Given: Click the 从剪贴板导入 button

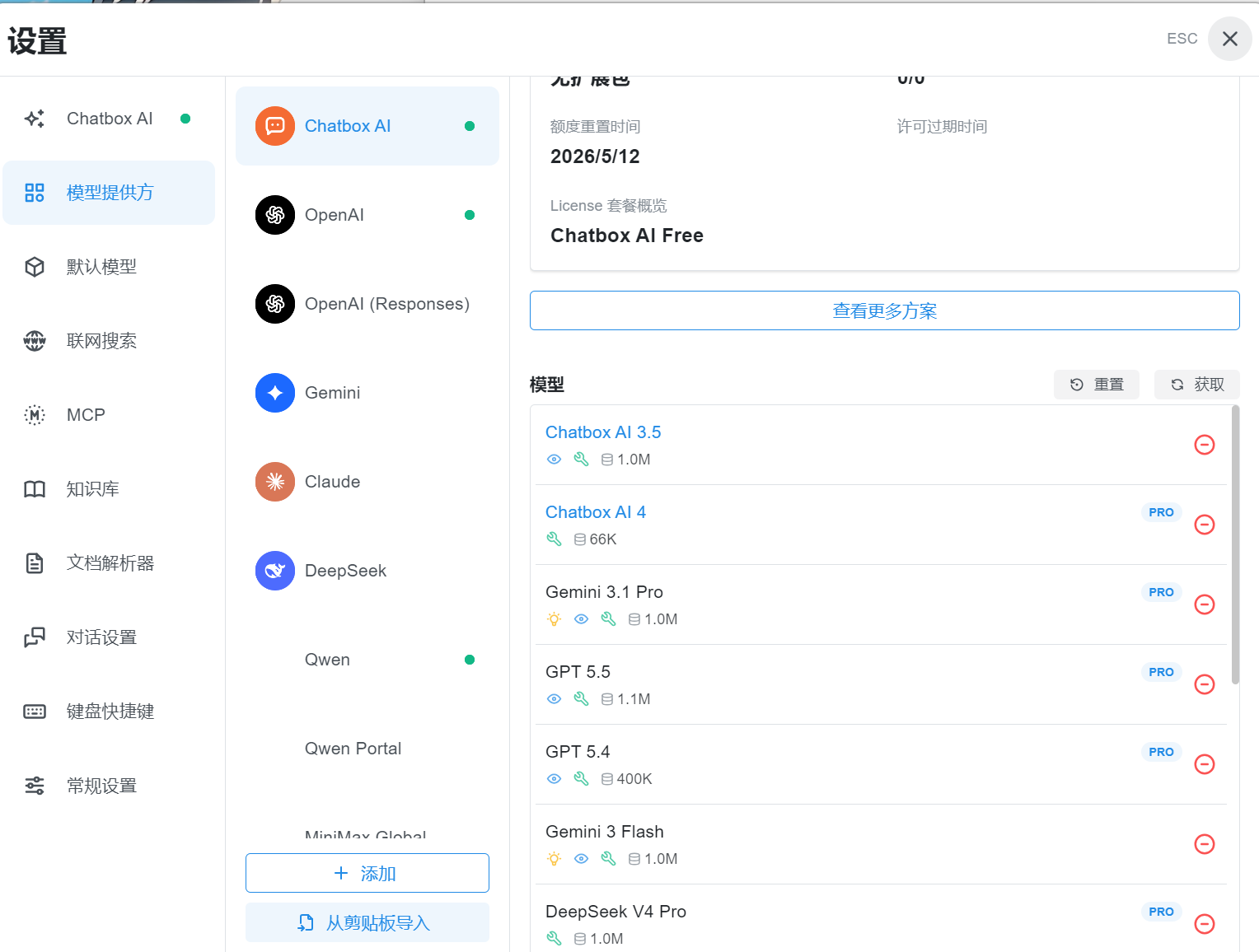Looking at the screenshot, I should [367, 922].
